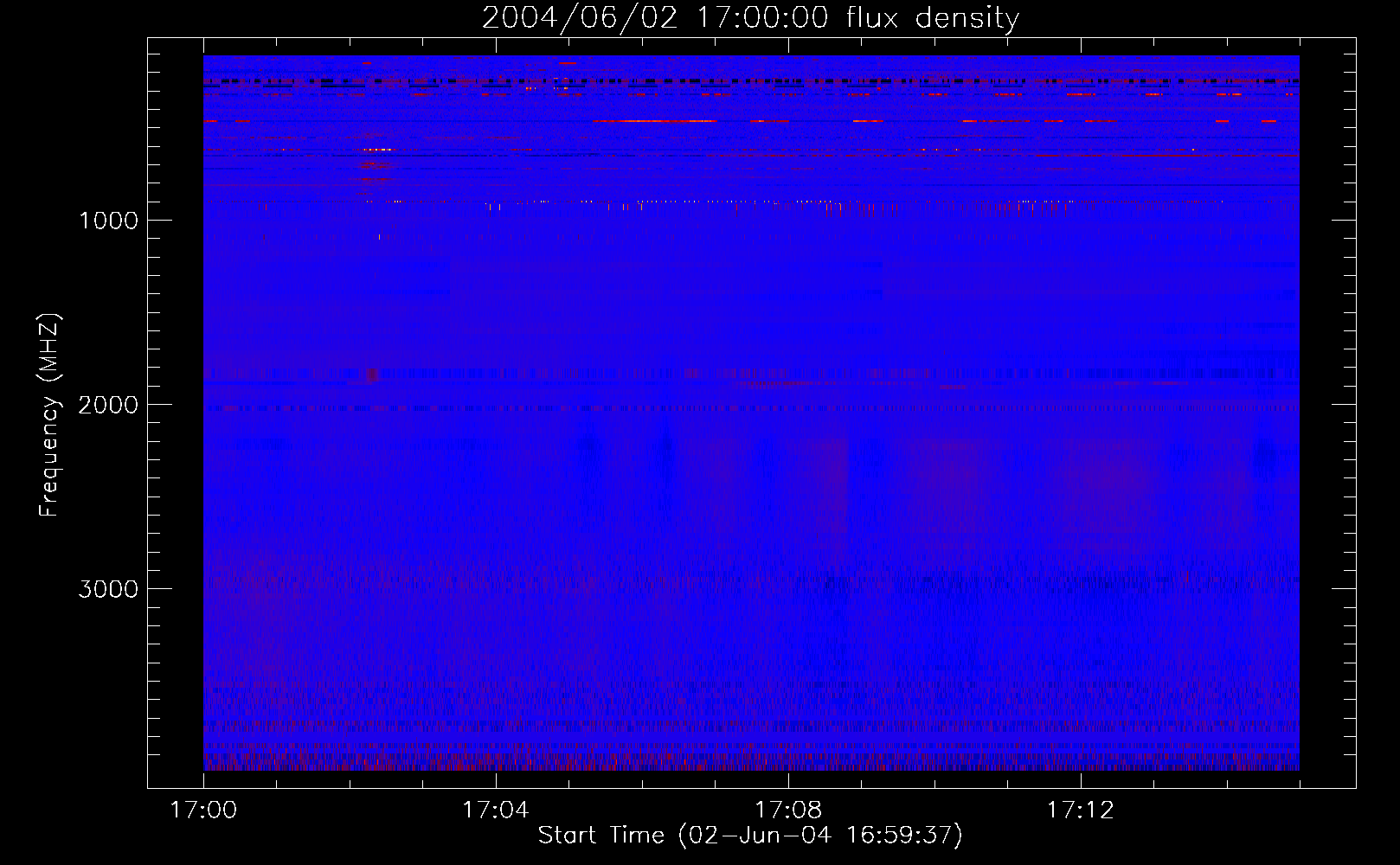The height and width of the screenshot is (865, 1400).
Task: Select the 17:00 time tick label
Action: 203,811
